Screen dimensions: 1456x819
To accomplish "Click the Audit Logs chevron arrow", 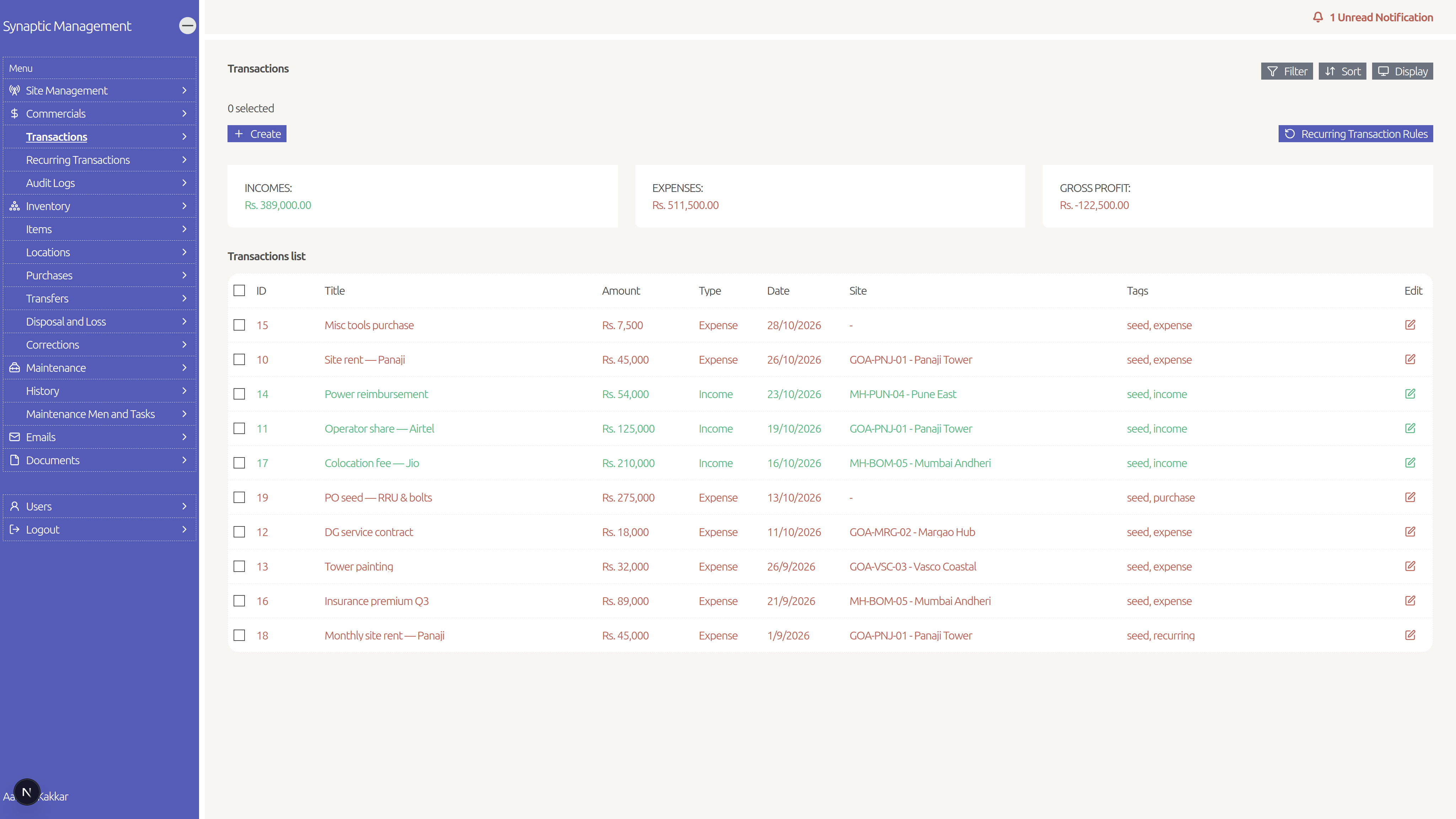I will tap(184, 183).
